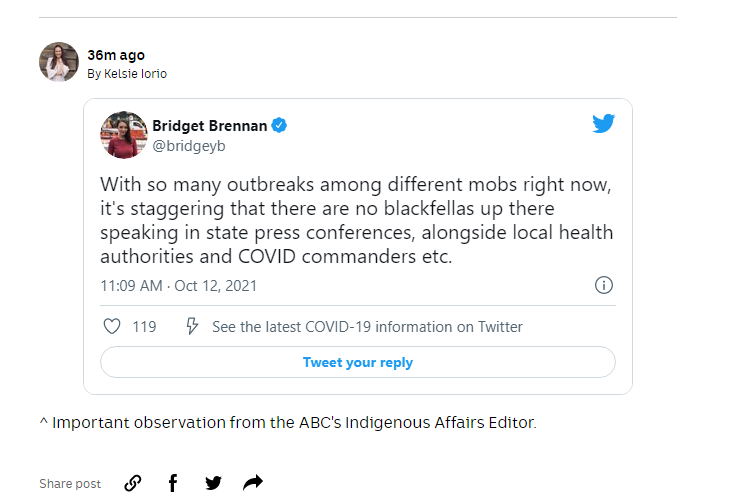Click the 36m ago post timestamp
The image size is (741, 502).
coord(116,55)
